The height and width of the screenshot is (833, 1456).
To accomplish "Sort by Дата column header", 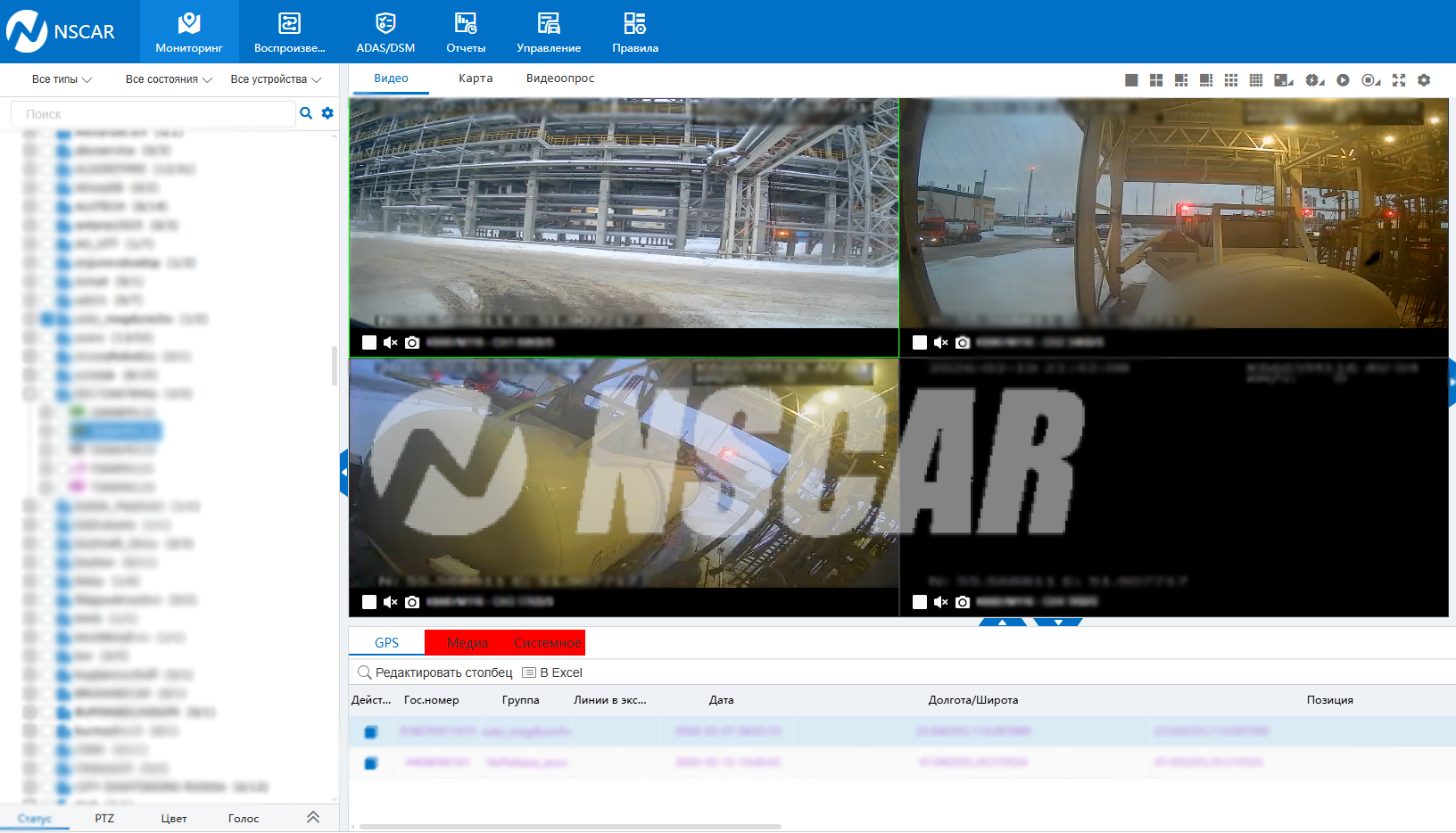I will 722,700.
